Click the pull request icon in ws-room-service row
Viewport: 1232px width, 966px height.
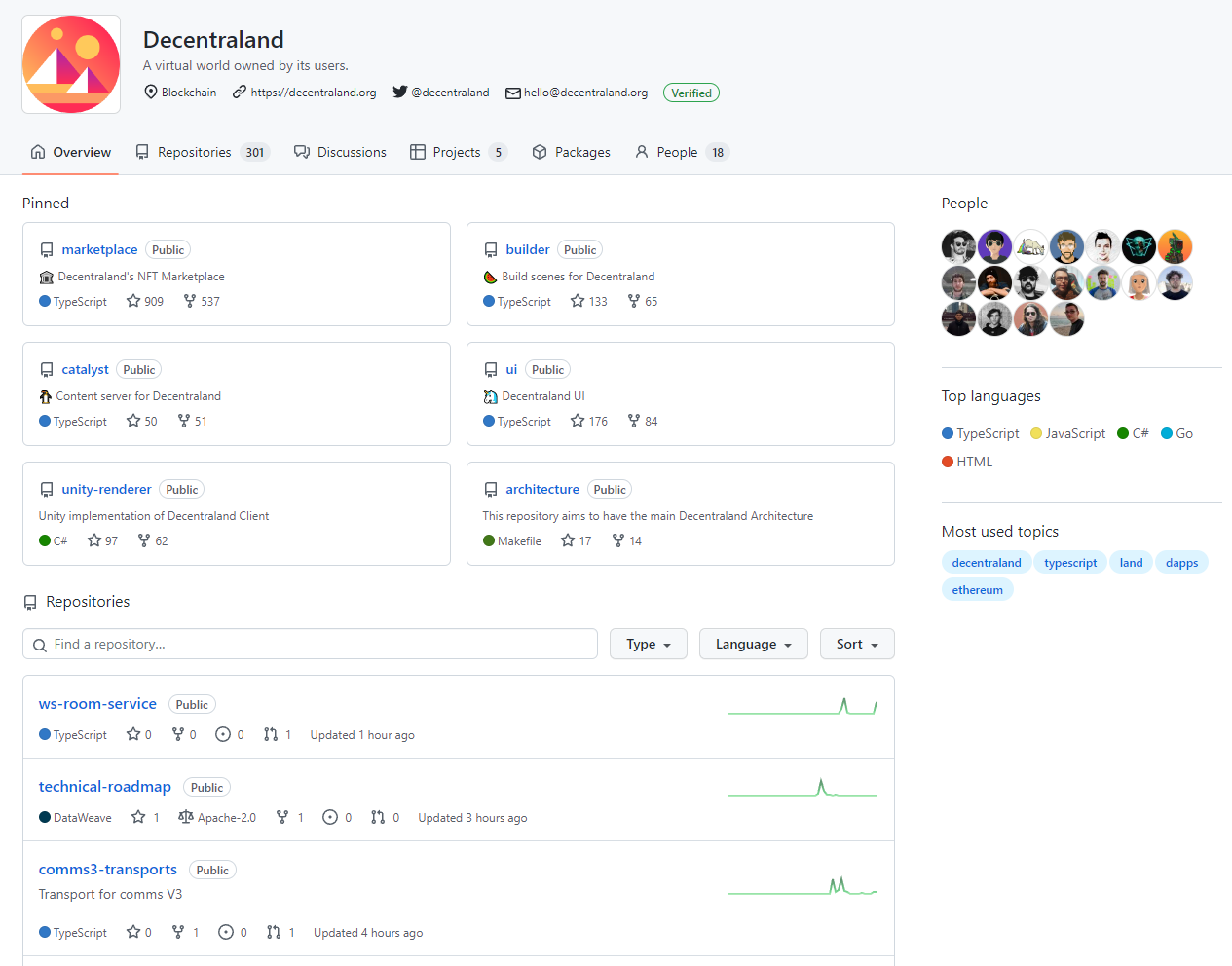[271, 734]
